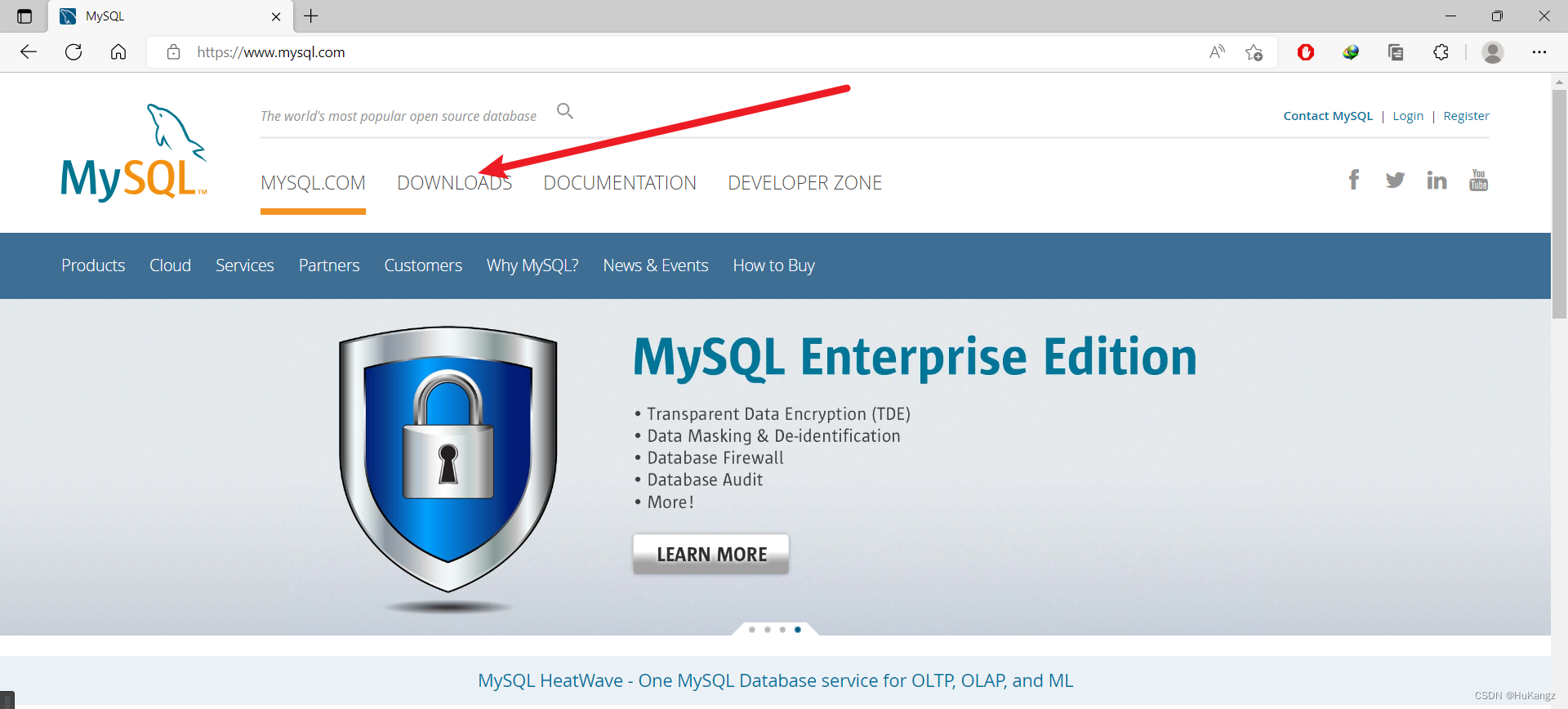Click the page vertical scrollbar thumb
Screen dimensions: 1568x709
(1560, 203)
